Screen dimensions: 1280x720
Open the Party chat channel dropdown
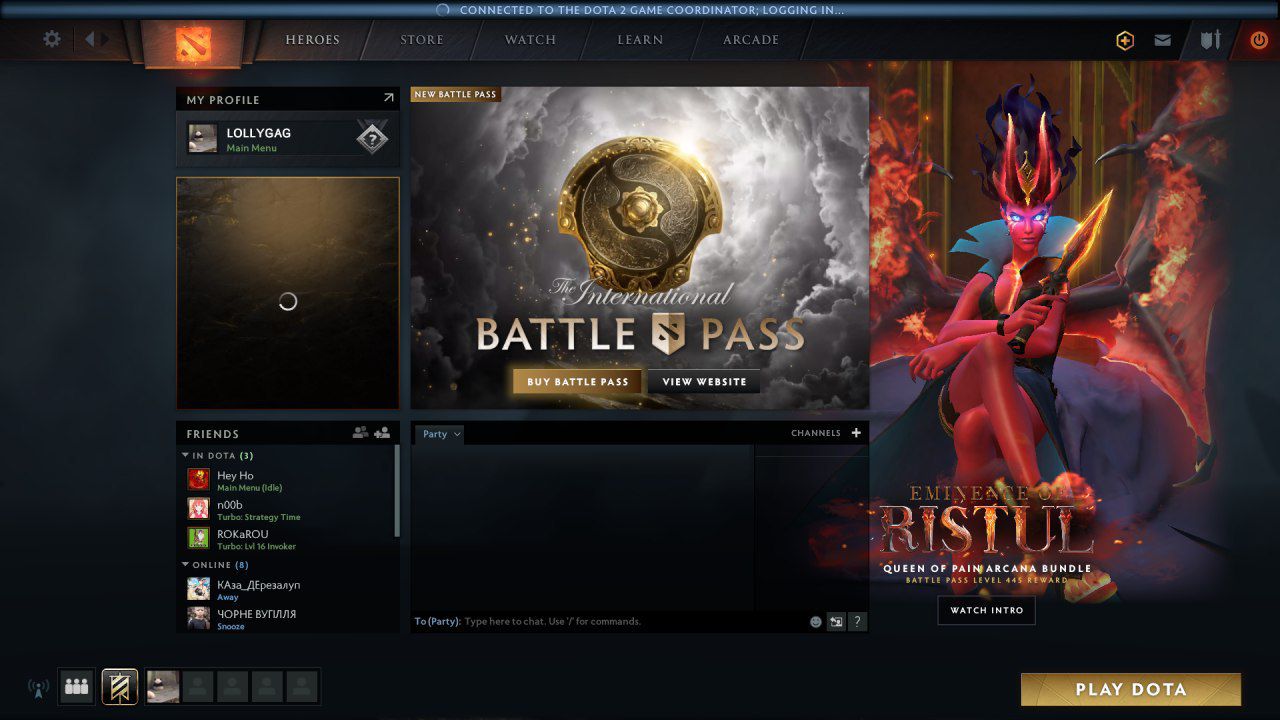[440, 434]
